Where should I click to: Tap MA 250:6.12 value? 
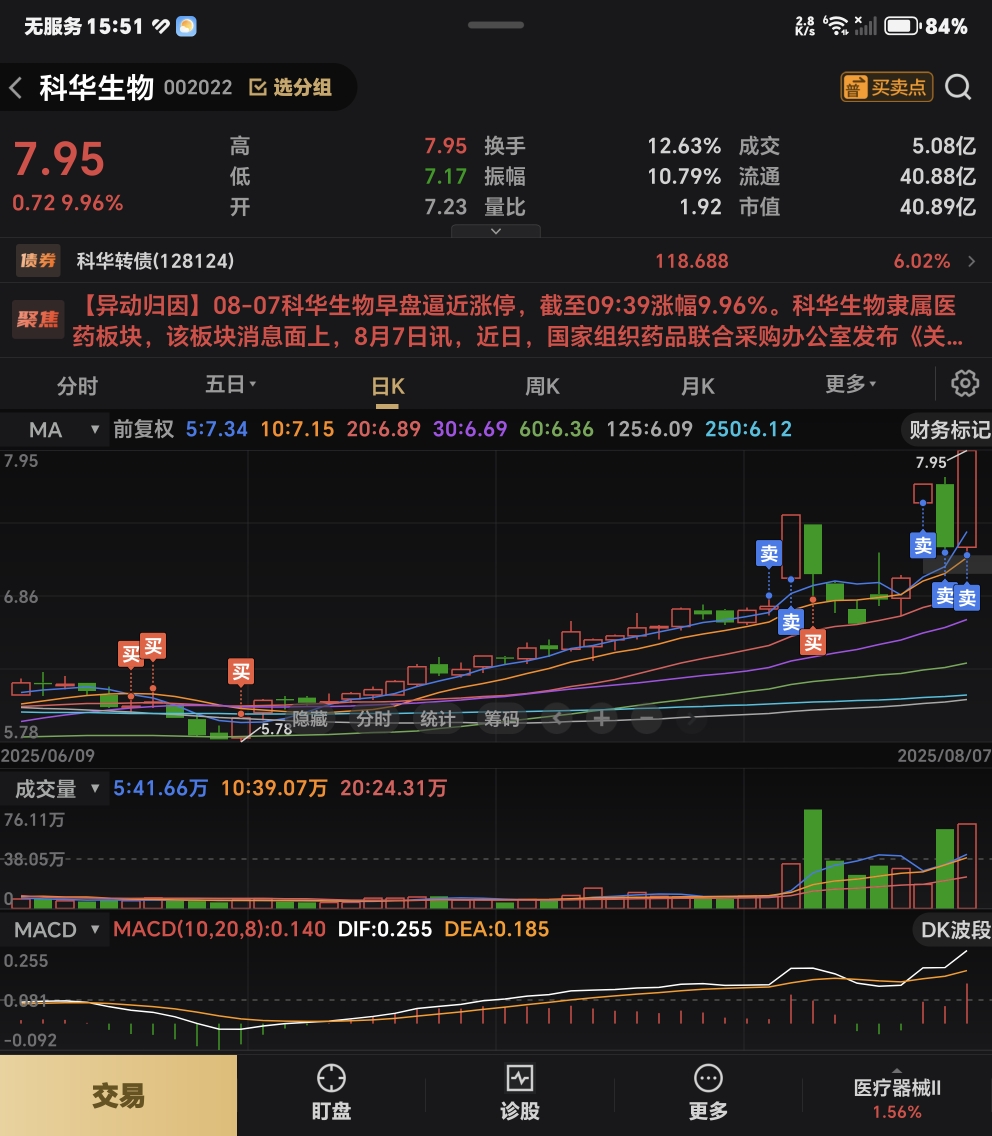click(x=749, y=430)
